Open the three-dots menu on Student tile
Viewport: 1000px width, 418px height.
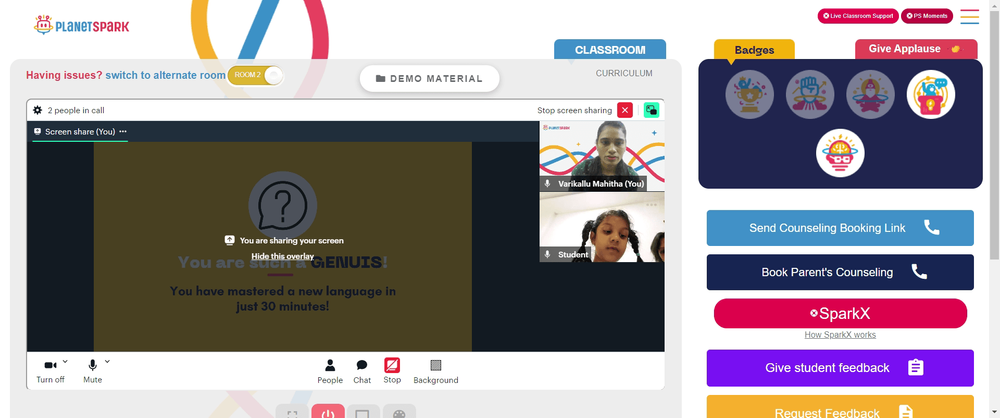pyautogui.click(x=651, y=205)
